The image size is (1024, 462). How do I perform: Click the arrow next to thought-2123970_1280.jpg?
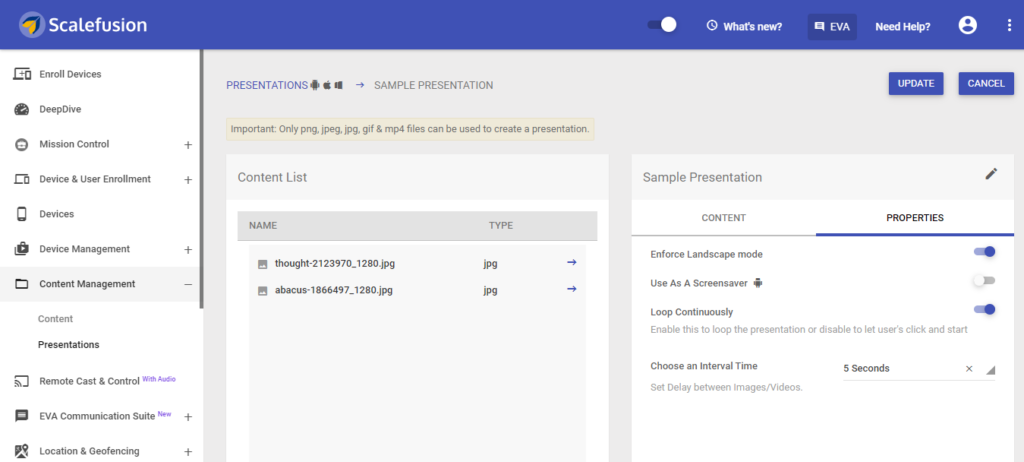(x=571, y=262)
